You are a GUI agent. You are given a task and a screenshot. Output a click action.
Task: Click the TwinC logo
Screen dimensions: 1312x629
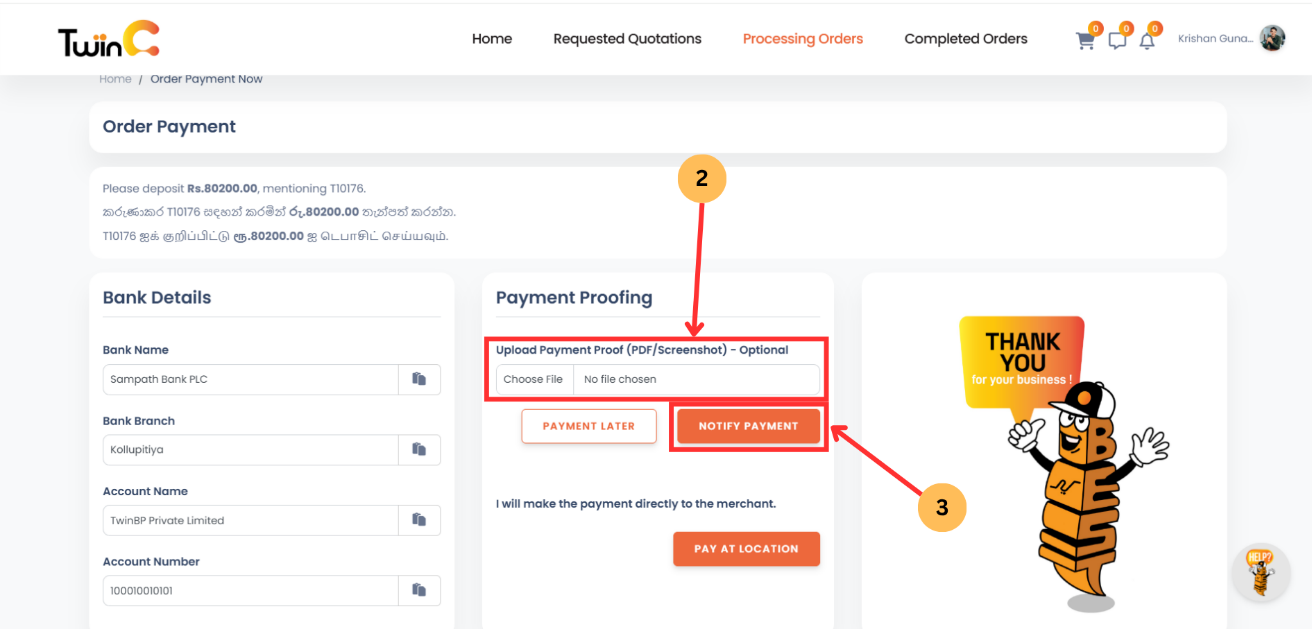tap(106, 38)
